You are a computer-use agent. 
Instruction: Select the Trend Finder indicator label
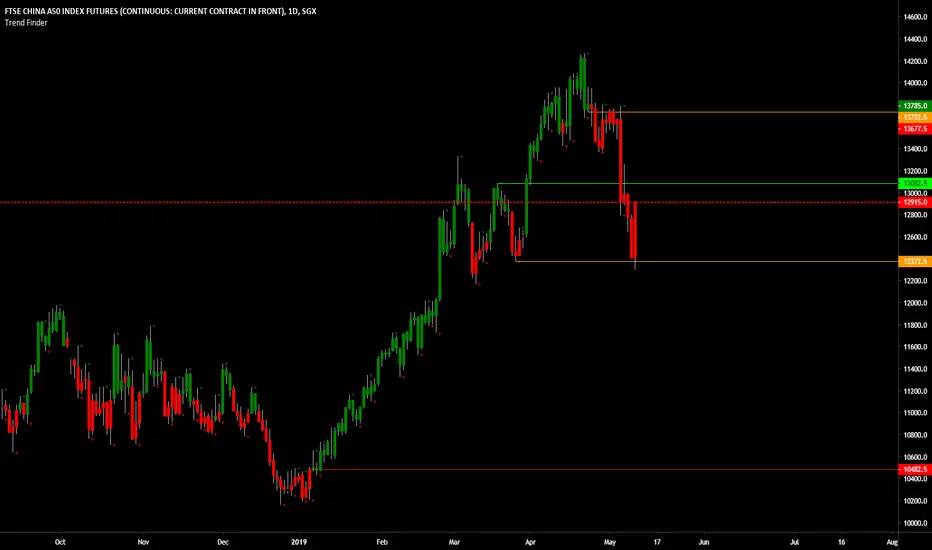coord(26,23)
